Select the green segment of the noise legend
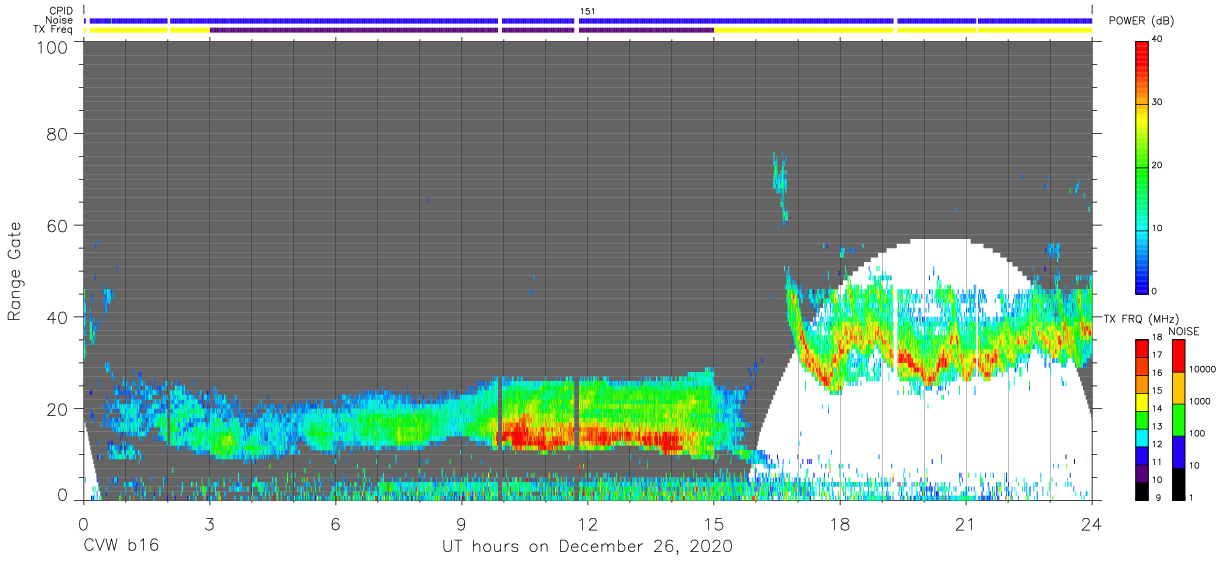 [1178, 420]
